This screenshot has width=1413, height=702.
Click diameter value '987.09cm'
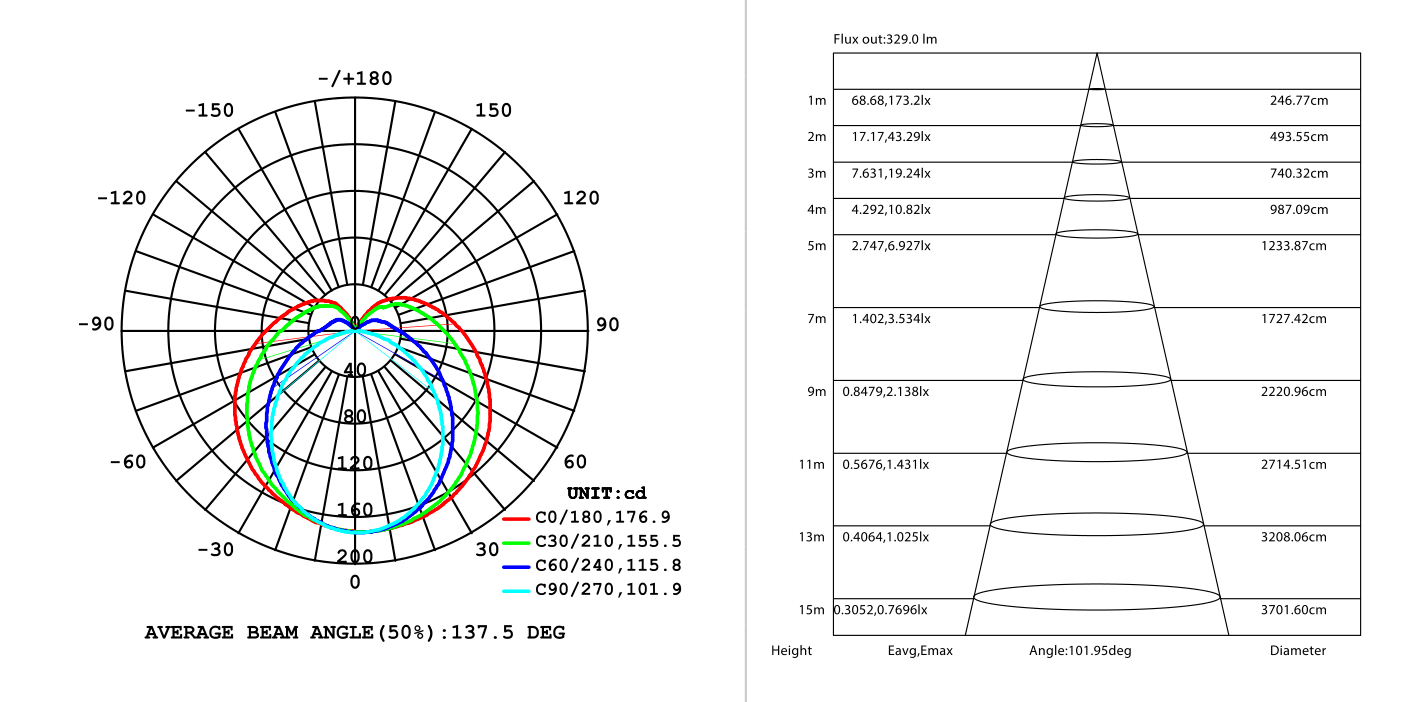point(1299,210)
